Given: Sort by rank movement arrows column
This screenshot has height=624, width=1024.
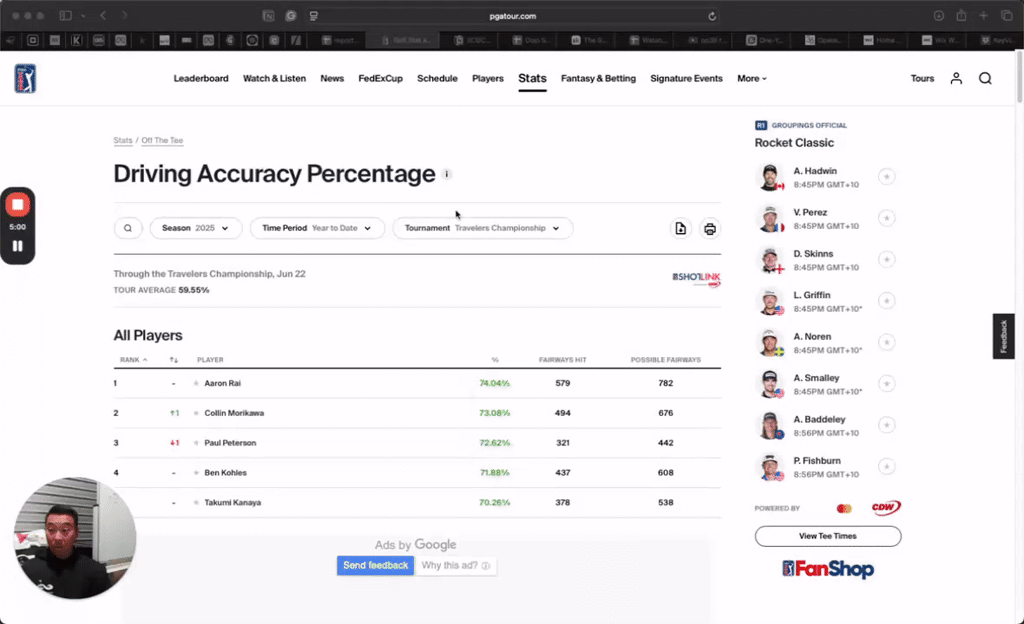Looking at the screenshot, I should (x=174, y=360).
